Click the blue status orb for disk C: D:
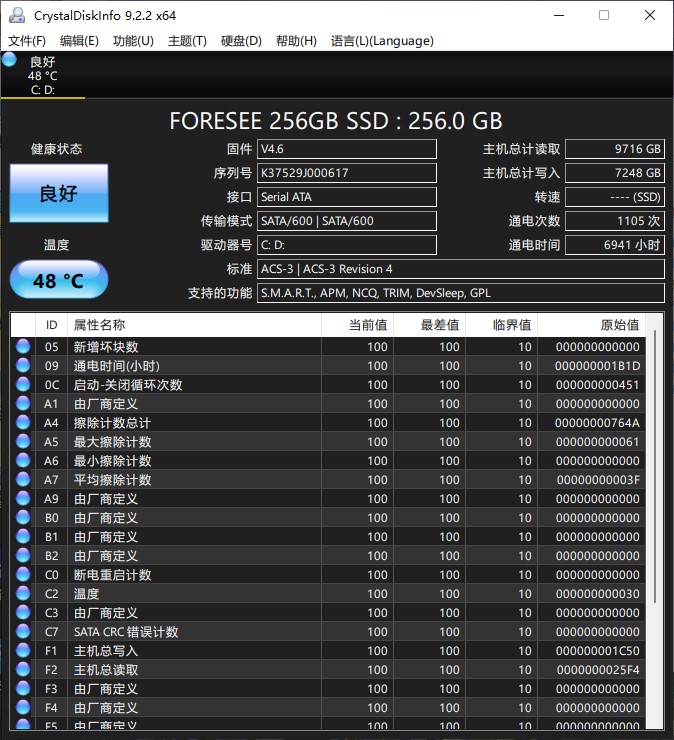The image size is (674, 740). click(9, 60)
